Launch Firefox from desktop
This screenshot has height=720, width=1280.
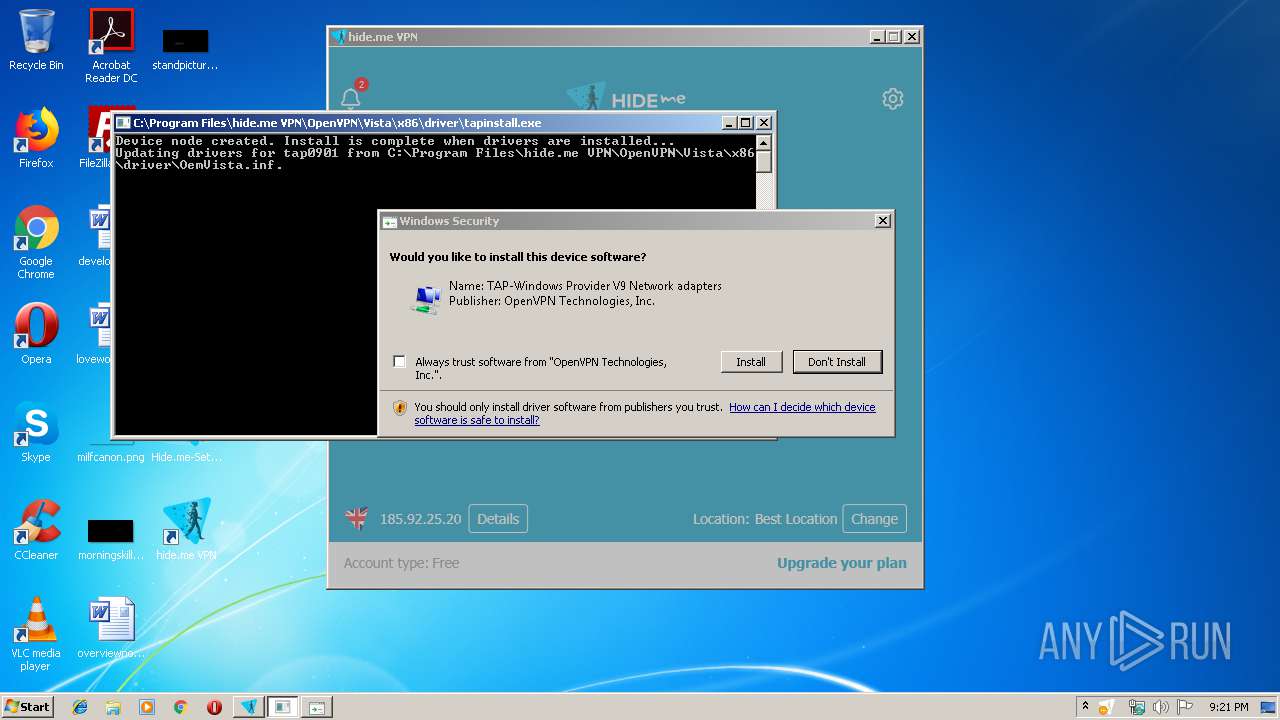pyautogui.click(x=36, y=138)
